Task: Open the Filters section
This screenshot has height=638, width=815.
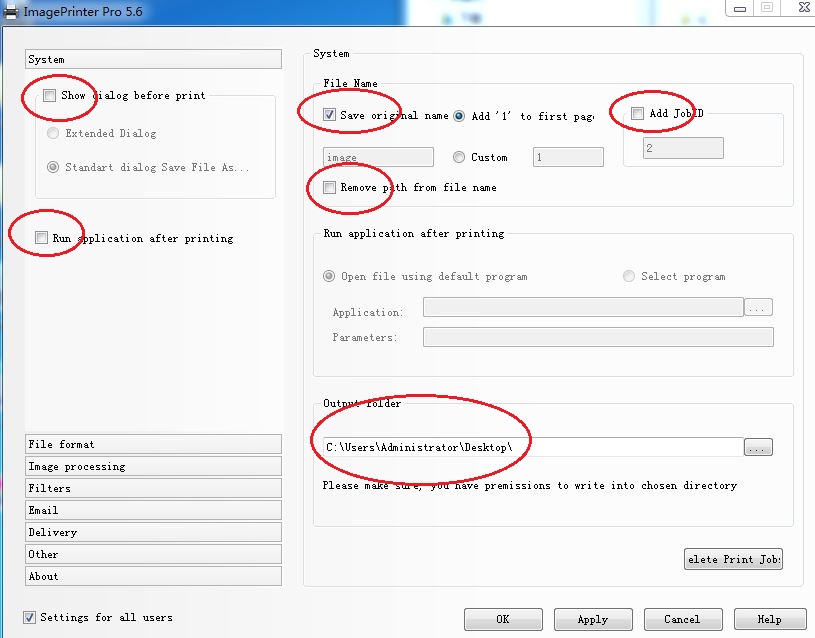Action: (153, 488)
